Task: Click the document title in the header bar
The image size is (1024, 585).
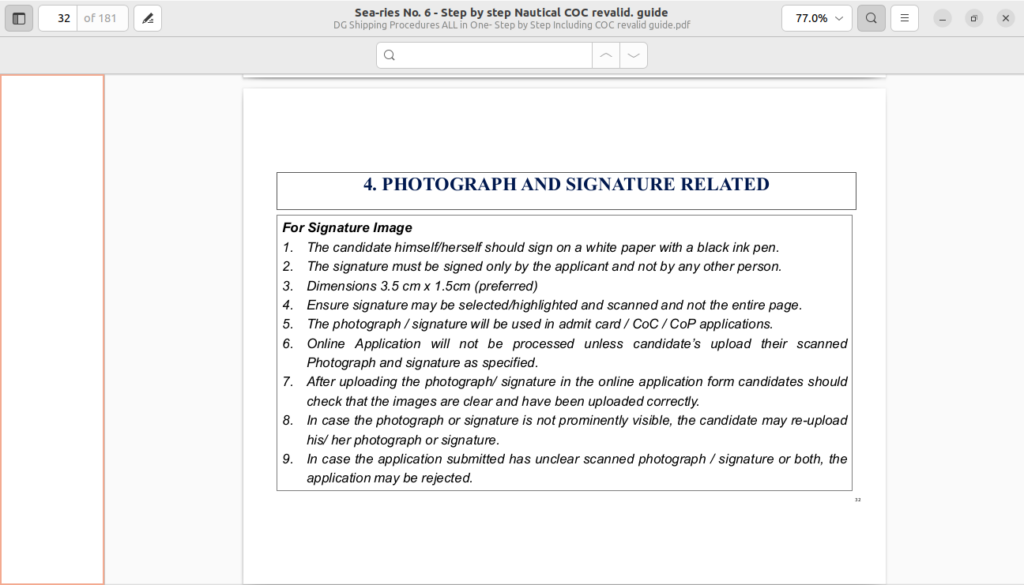Action: (x=511, y=12)
